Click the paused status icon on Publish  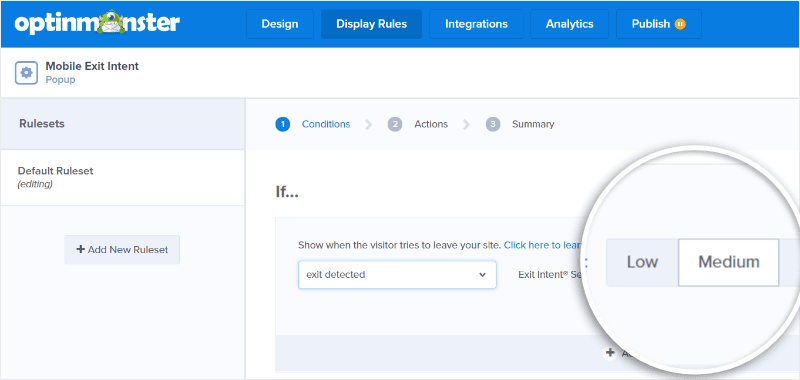680,24
